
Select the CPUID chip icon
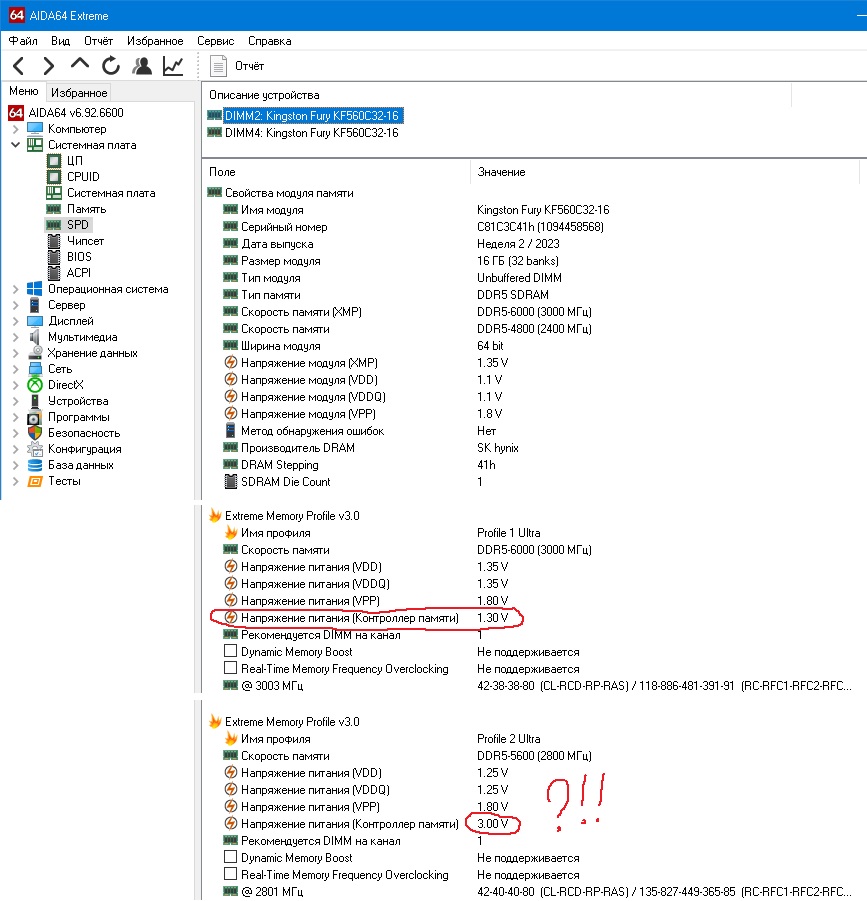coord(54,176)
